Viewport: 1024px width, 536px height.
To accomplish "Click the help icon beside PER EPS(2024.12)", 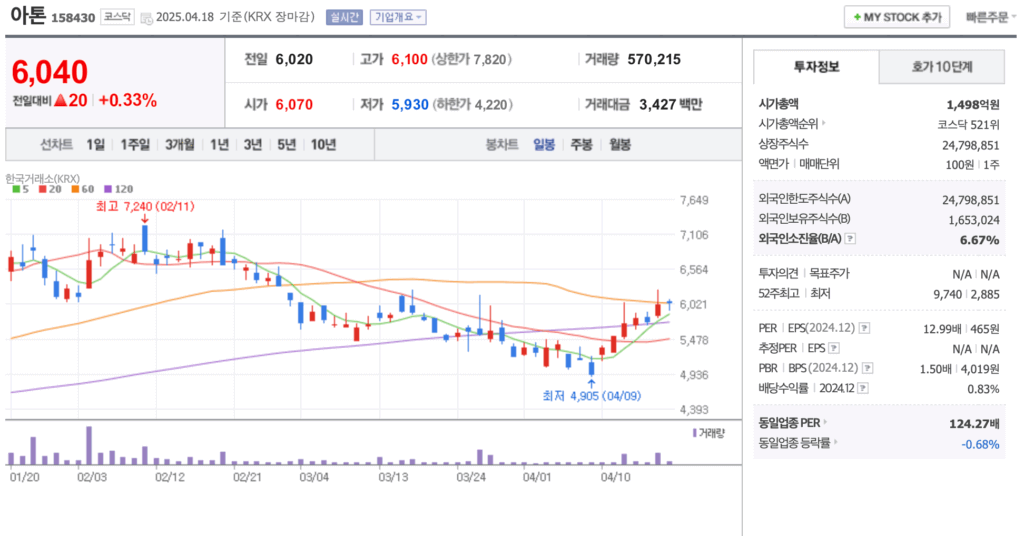I will point(864,328).
